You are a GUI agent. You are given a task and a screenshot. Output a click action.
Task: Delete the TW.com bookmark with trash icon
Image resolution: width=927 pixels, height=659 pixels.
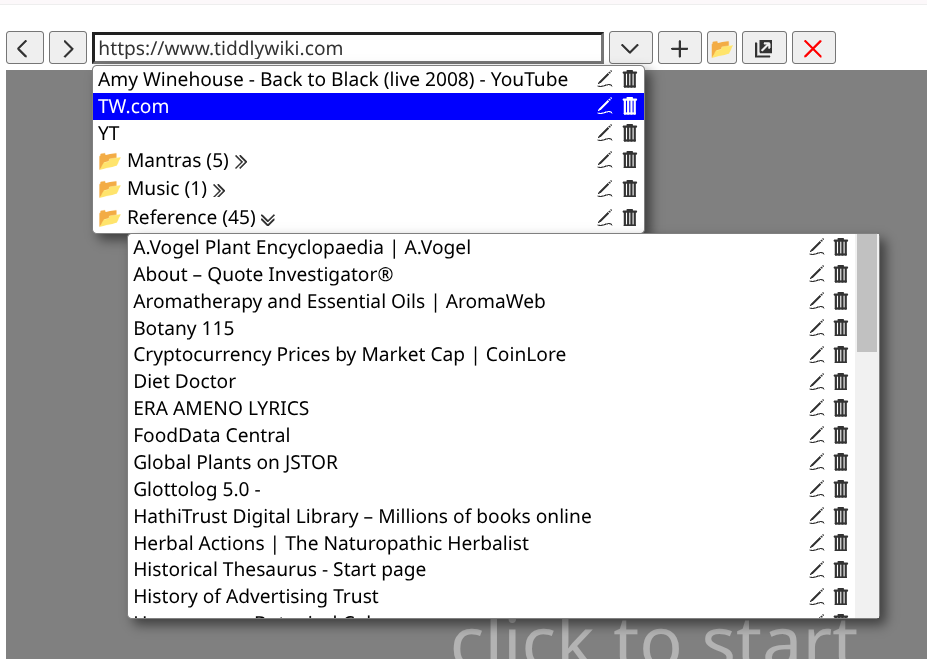pos(630,106)
